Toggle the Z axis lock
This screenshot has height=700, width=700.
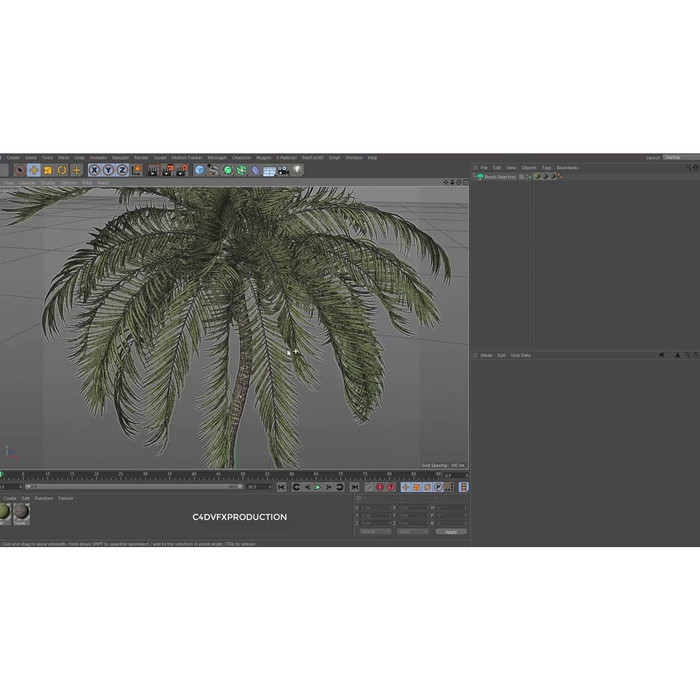(122, 170)
